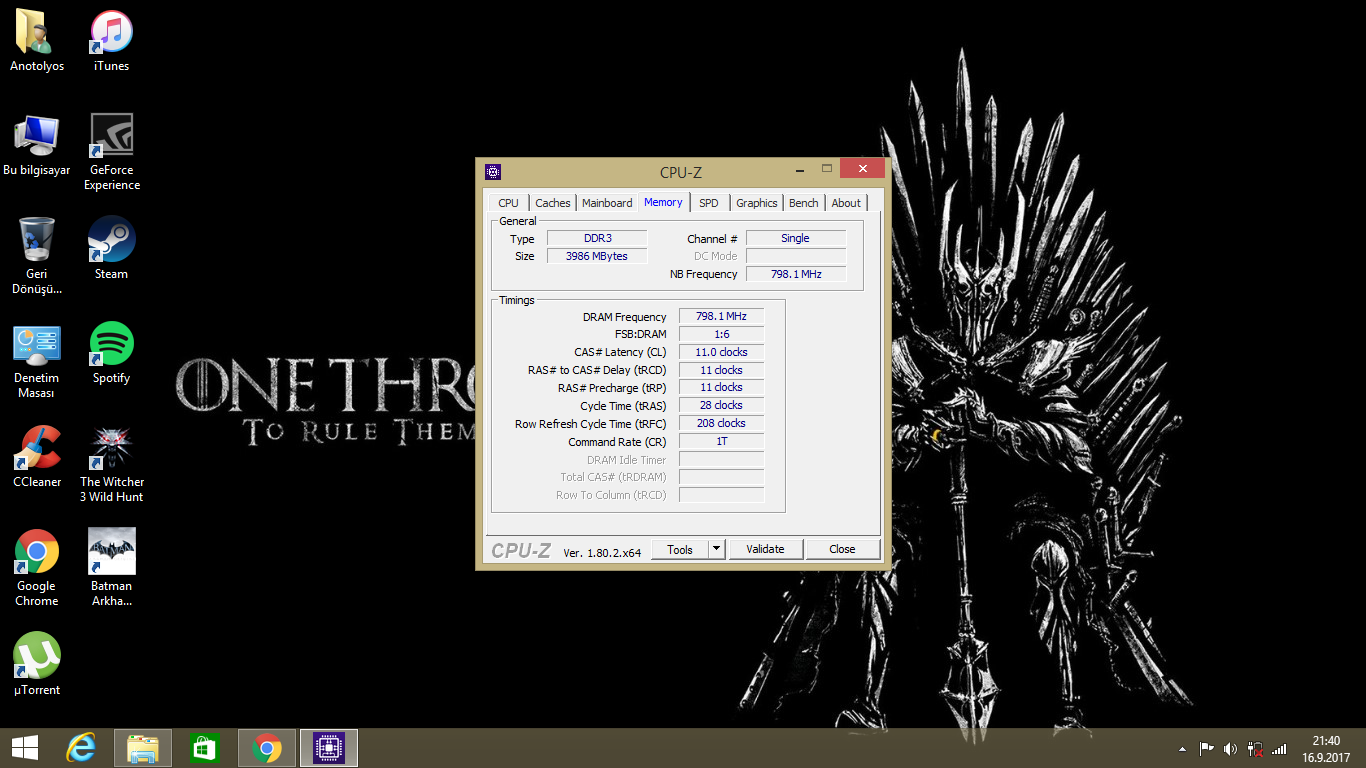The height and width of the screenshot is (768, 1366).
Task: Expand the Tools dropdown arrow
Action: [x=716, y=549]
